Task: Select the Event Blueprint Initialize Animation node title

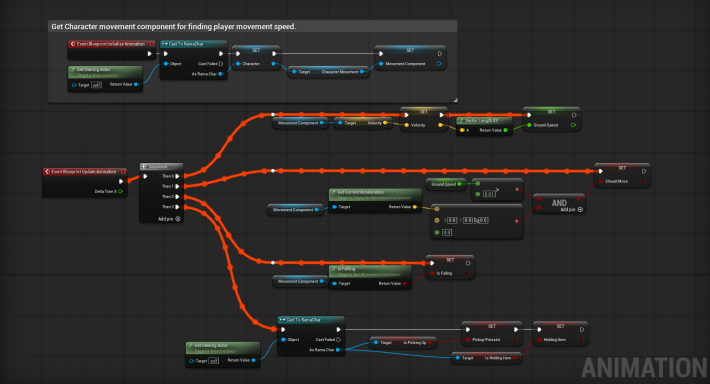Action: tap(110, 44)
